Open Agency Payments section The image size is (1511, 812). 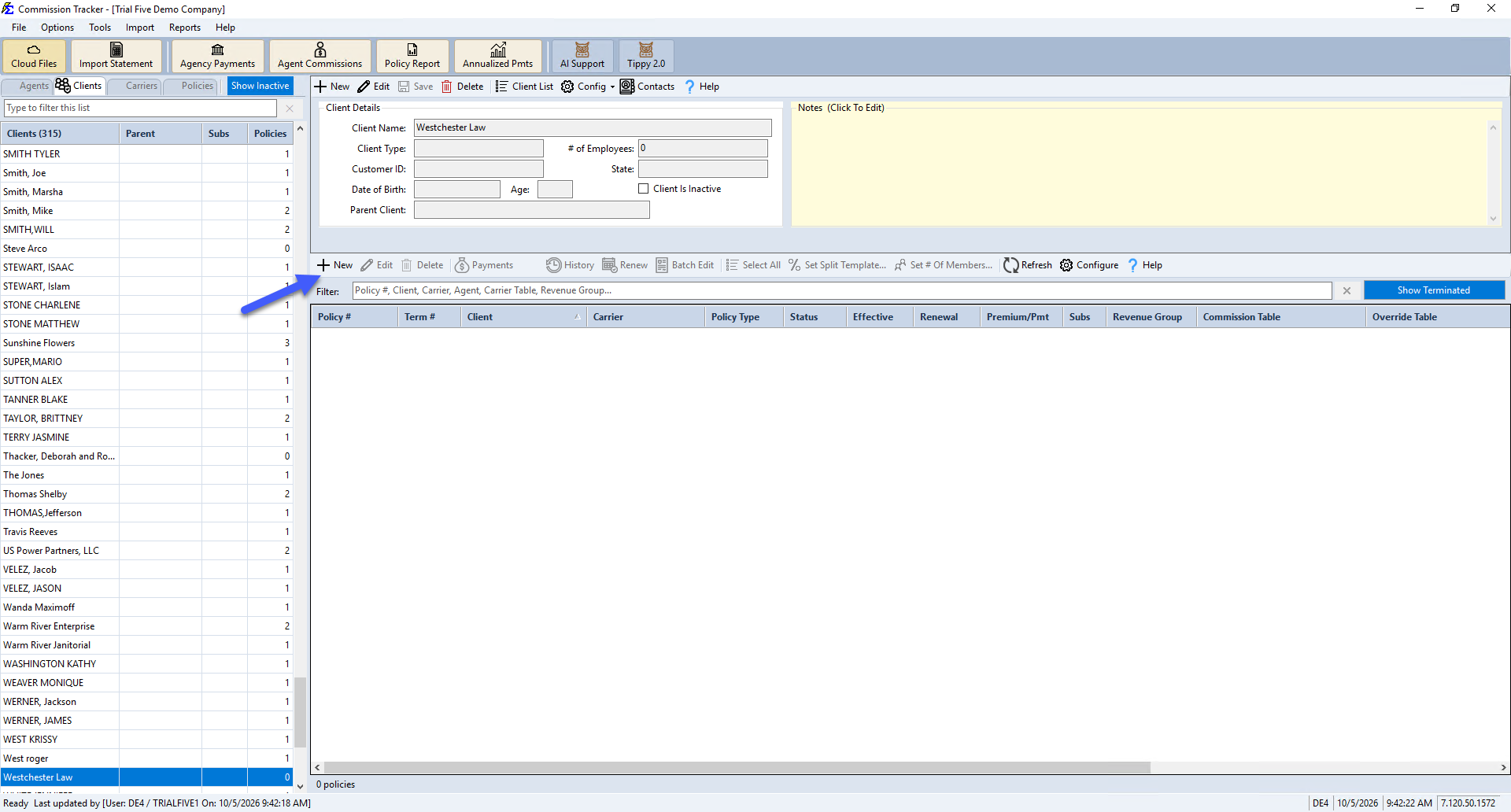(217, 56)
